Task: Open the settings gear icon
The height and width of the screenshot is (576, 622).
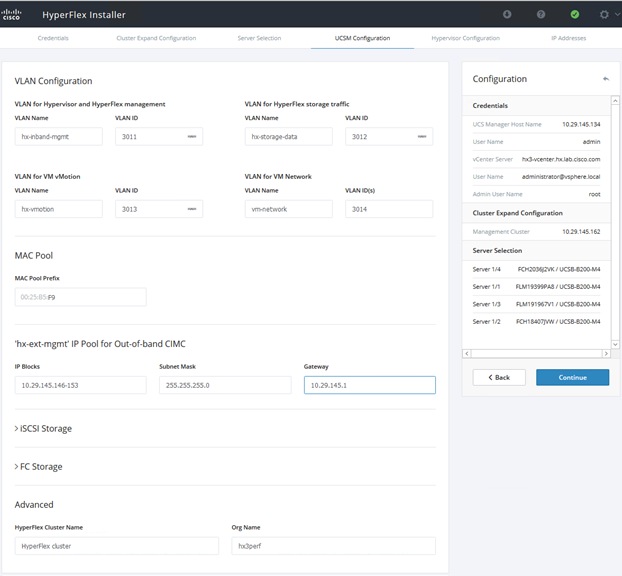Action: pos(604,15)
